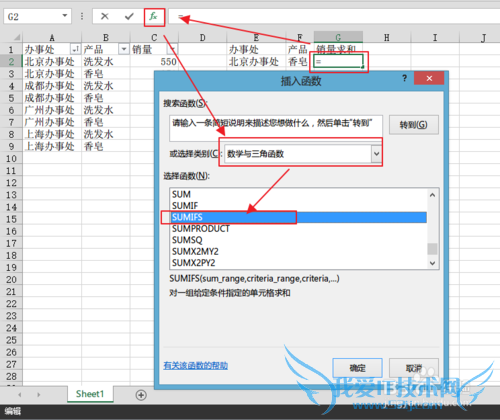Add a new sheet with the plus icon
This screenshot has height=420, width=500.
pos(141,395)
